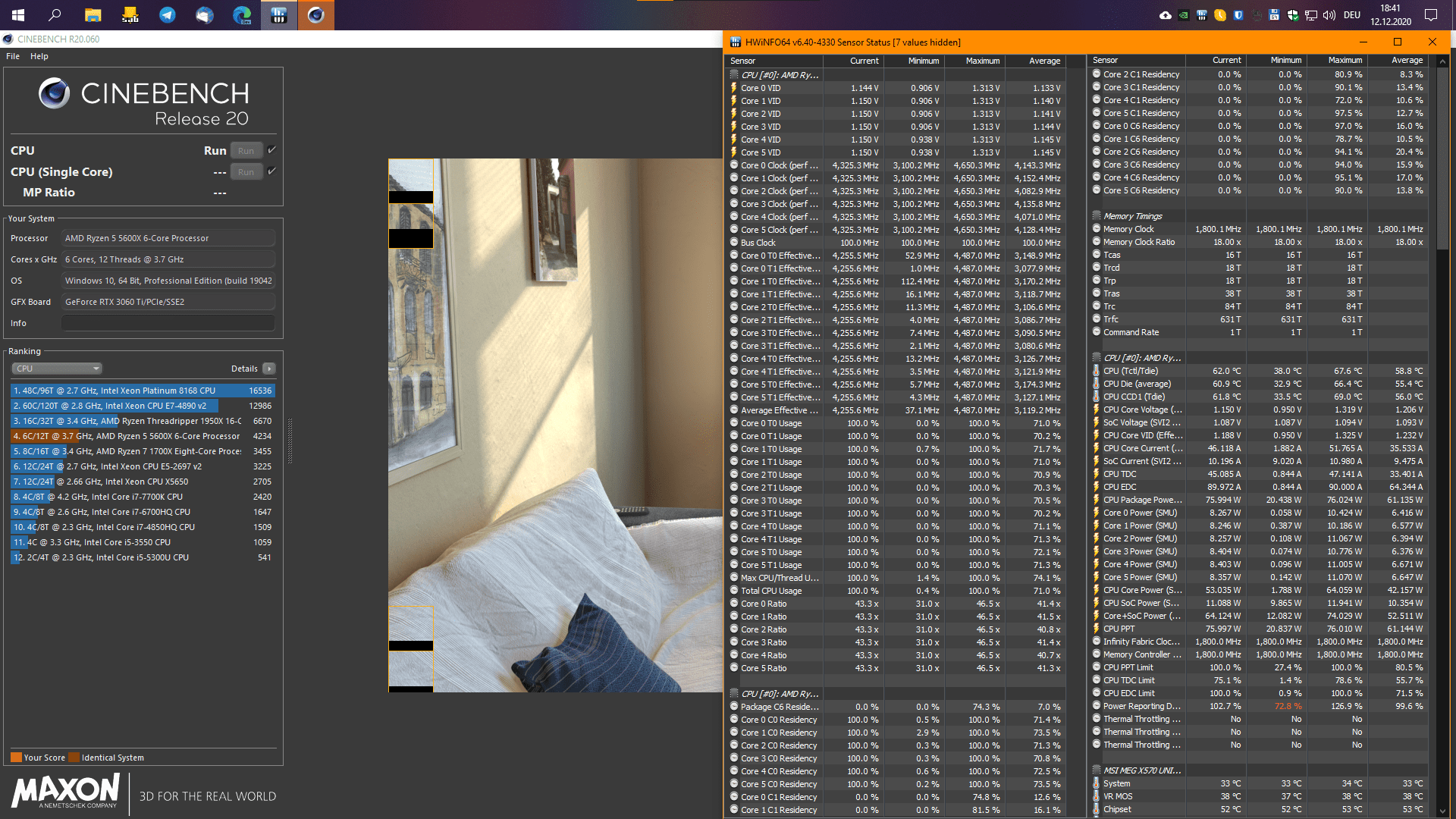Screen dimensions: 1456x819
Task: Open Windows Security shield tray icon
Action: point(1292,15)
